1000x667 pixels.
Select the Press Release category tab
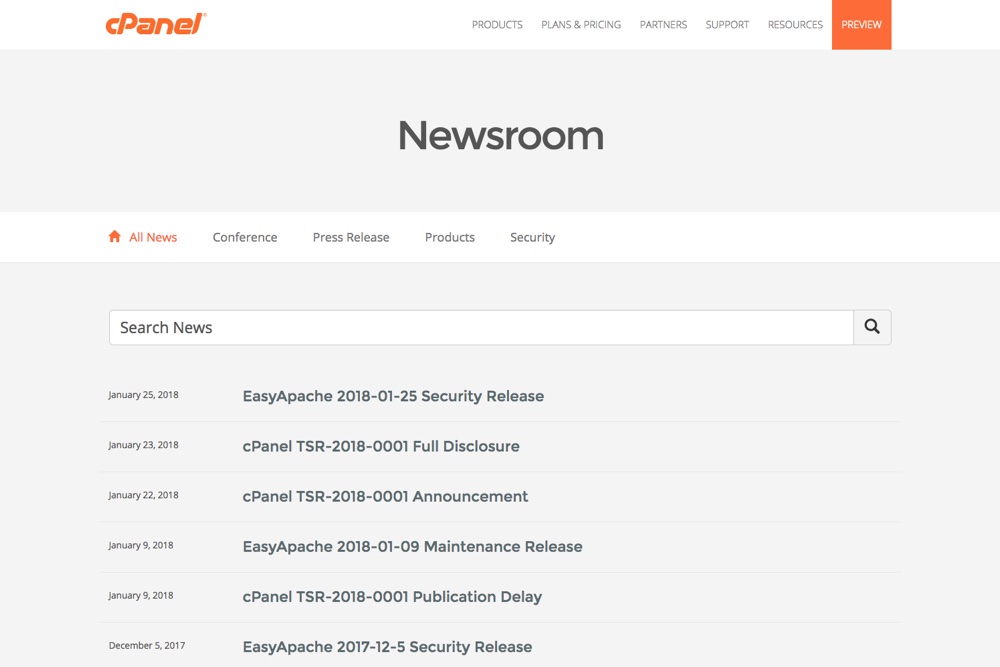[351, 237]
